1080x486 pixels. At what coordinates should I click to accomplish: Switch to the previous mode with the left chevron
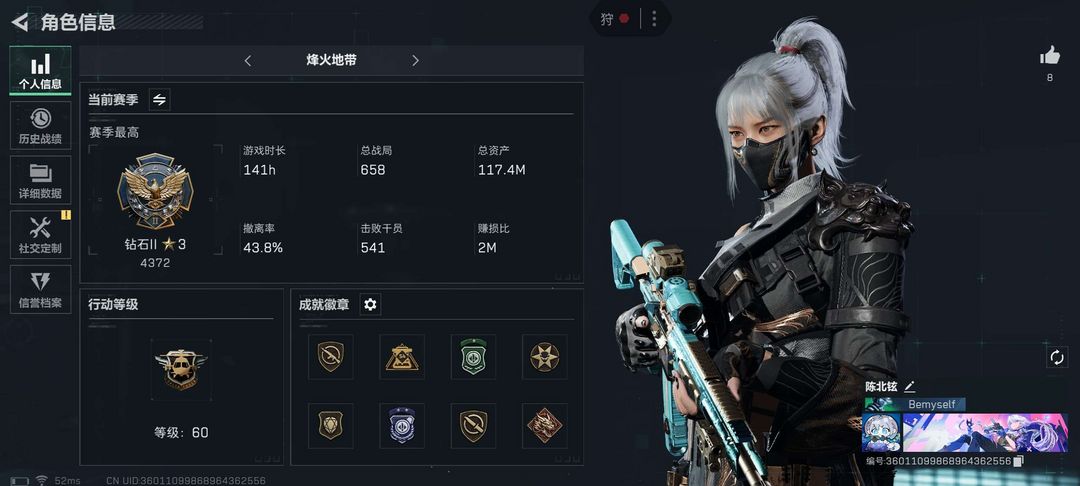pyautogui.click(x=248, y=61)
